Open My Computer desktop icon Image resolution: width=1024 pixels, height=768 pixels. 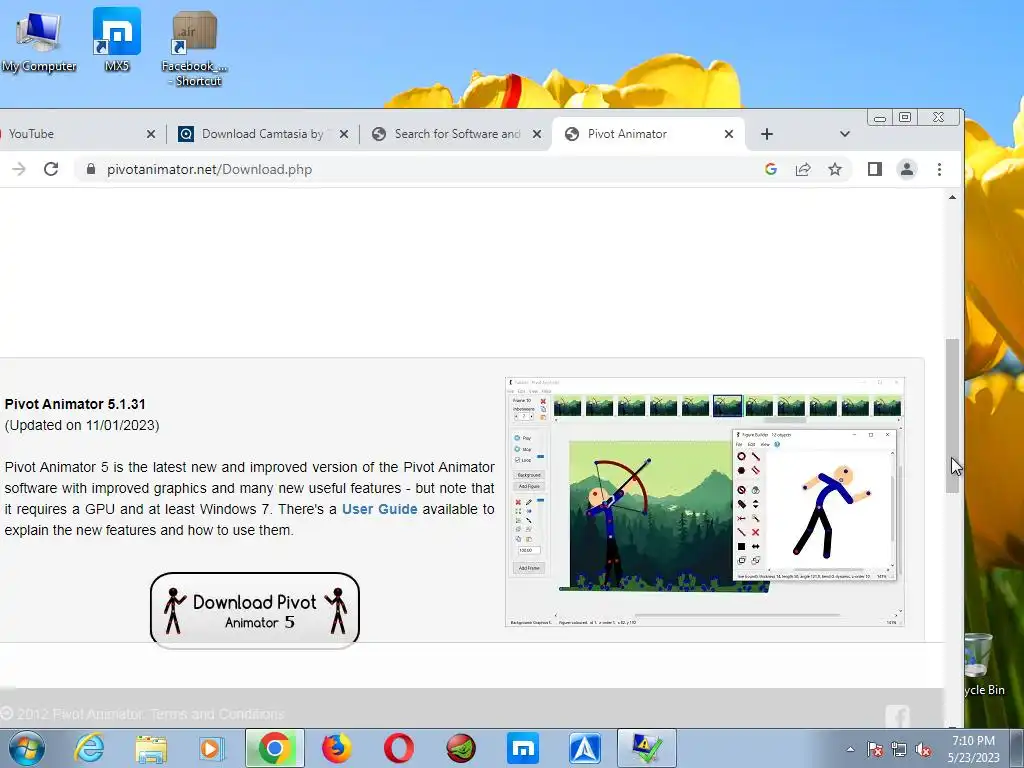coord(39,42)
